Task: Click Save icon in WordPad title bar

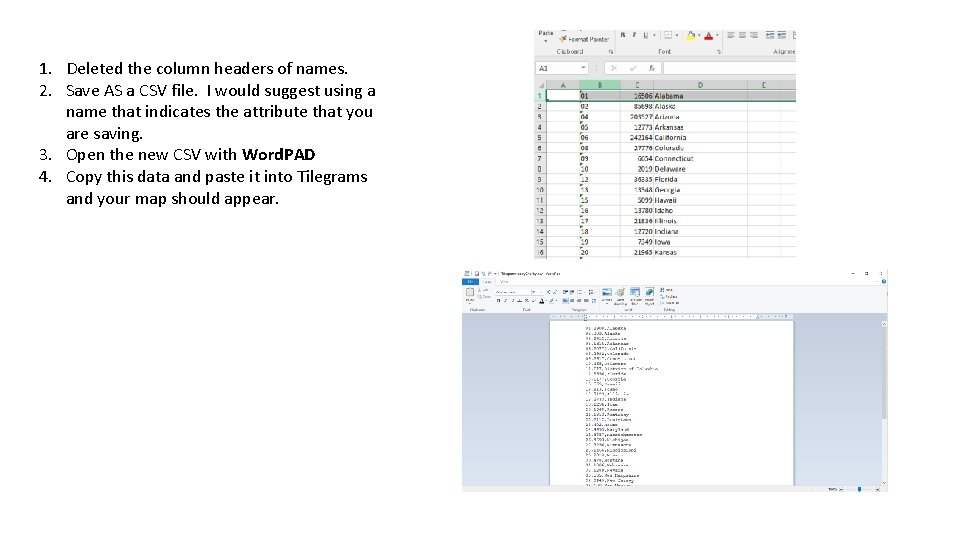Action: click(476, 274)
